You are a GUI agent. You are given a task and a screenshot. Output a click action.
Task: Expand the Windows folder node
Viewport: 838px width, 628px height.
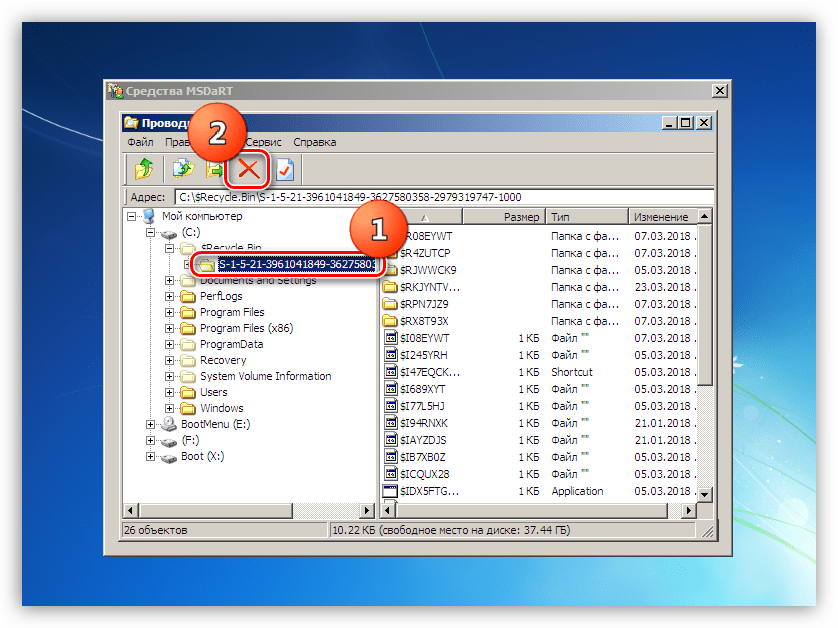pos(170,409)
